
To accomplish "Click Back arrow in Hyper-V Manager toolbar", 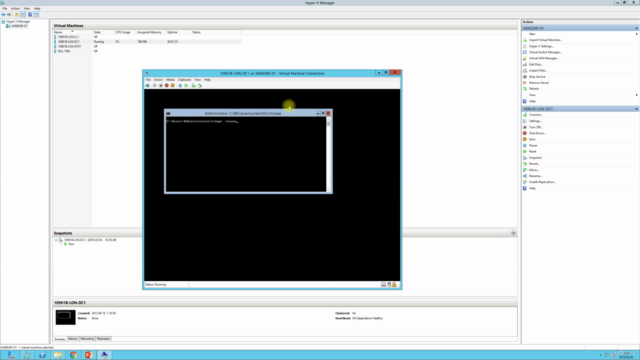I will [3, 15].
